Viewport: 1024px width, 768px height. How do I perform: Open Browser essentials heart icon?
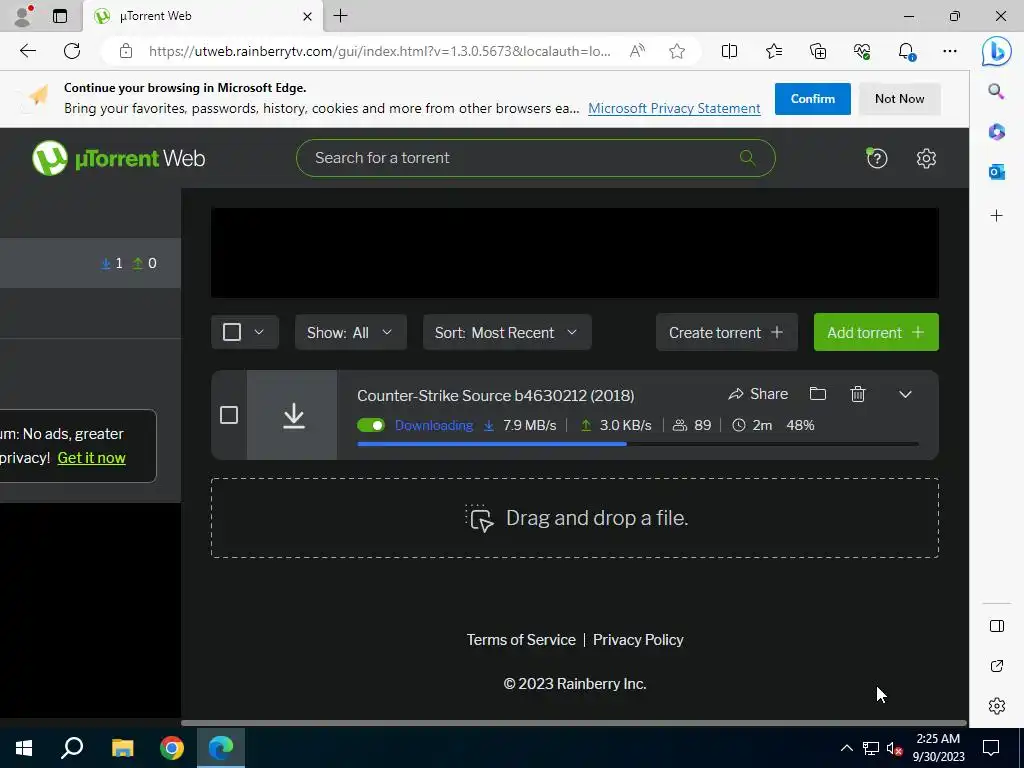coord(862,51)
